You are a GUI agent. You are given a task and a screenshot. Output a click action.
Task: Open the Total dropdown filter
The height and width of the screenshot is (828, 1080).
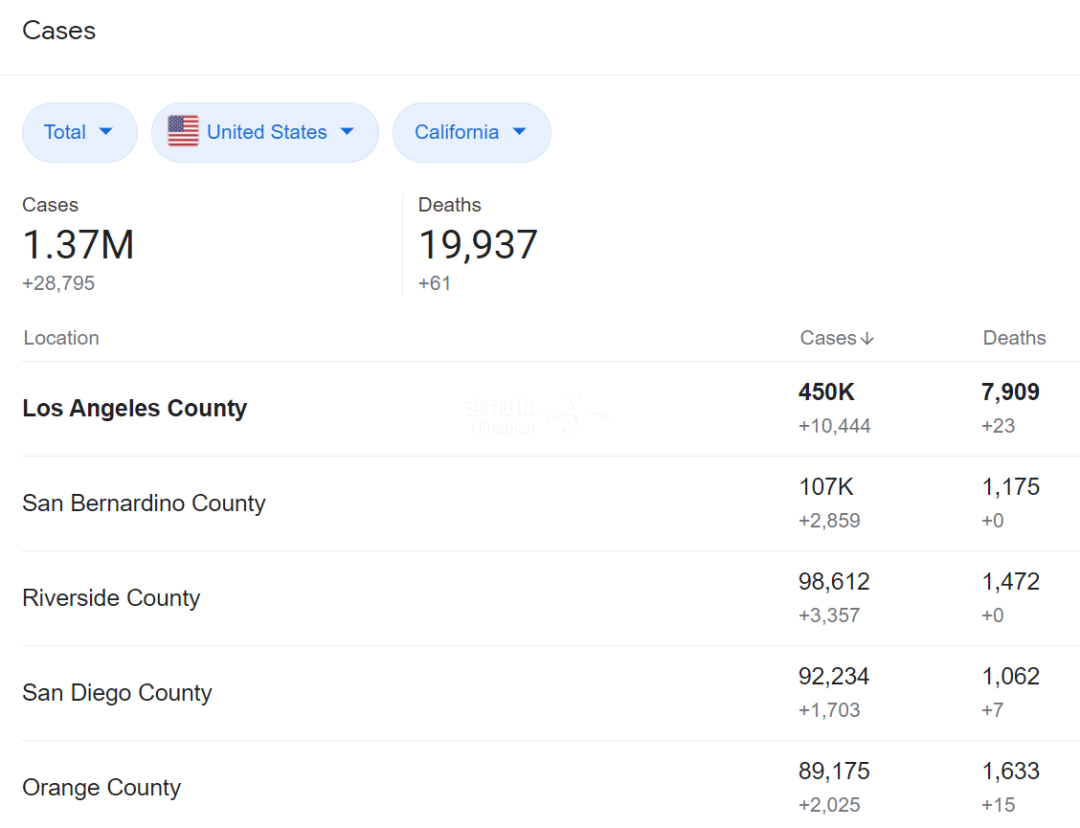(79, 132)
